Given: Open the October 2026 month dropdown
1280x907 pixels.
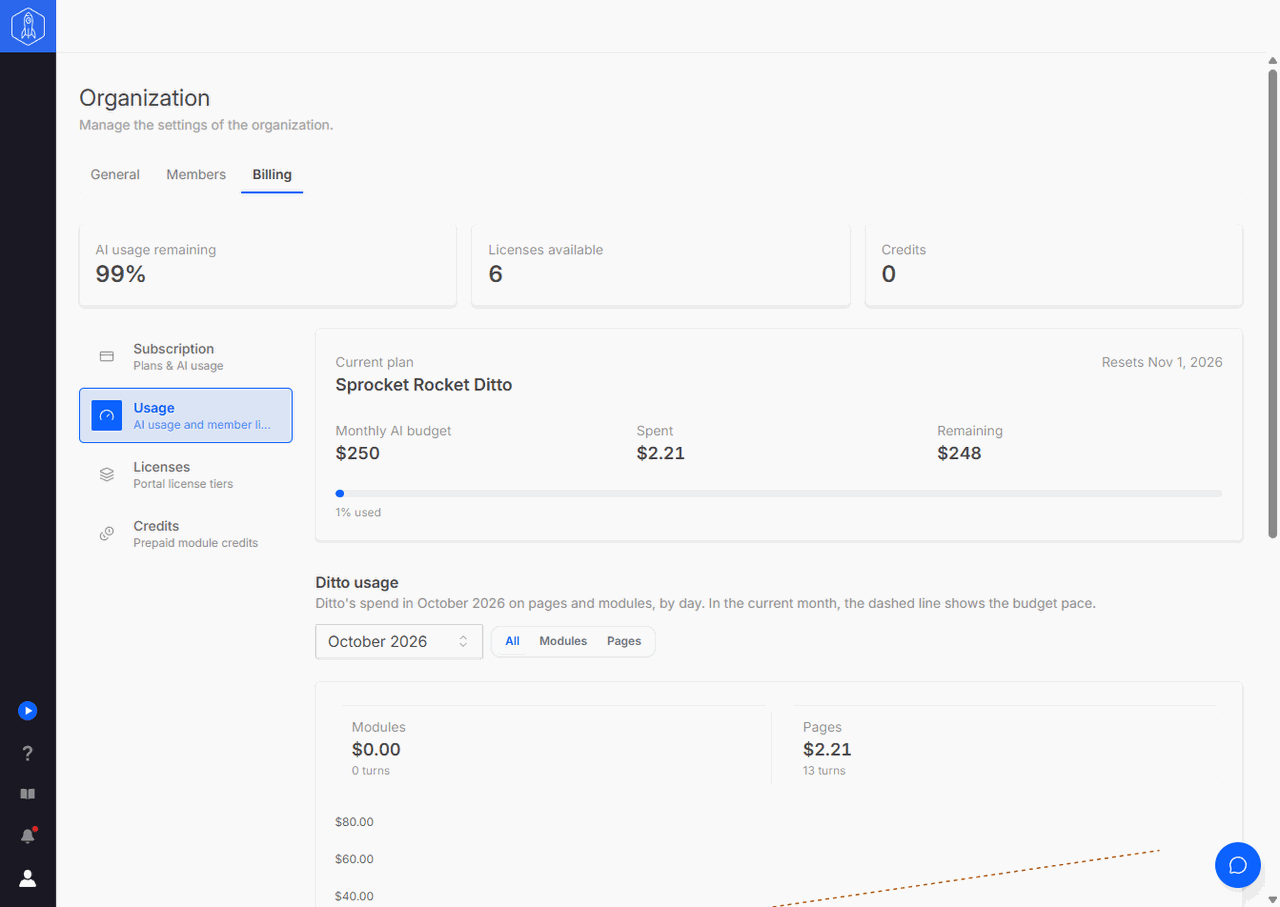Looking at the screenshot, I should point(399,642).
